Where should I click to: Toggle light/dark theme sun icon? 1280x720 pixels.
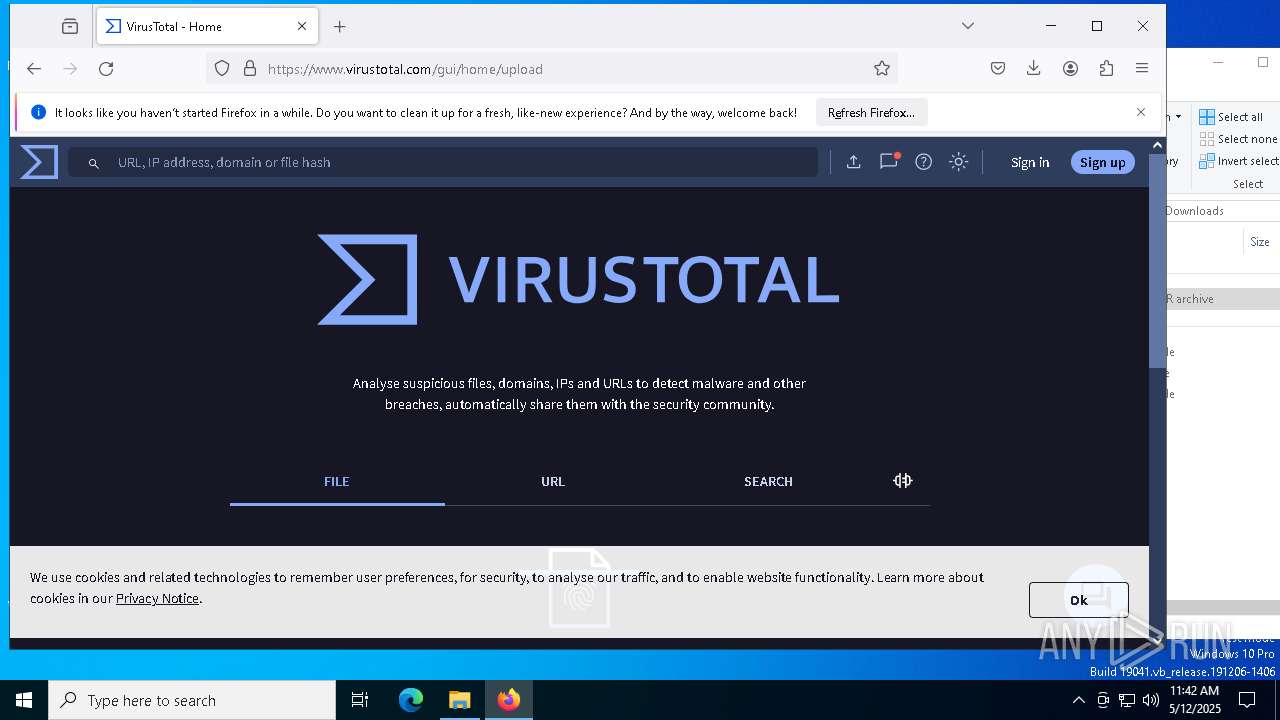click(959, 162)
